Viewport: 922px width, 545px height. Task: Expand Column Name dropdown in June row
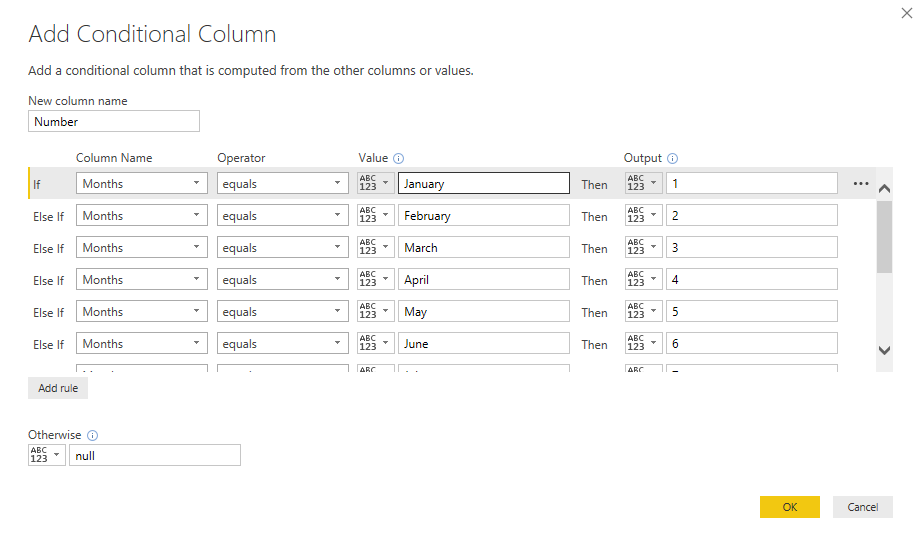coord(142,343)
